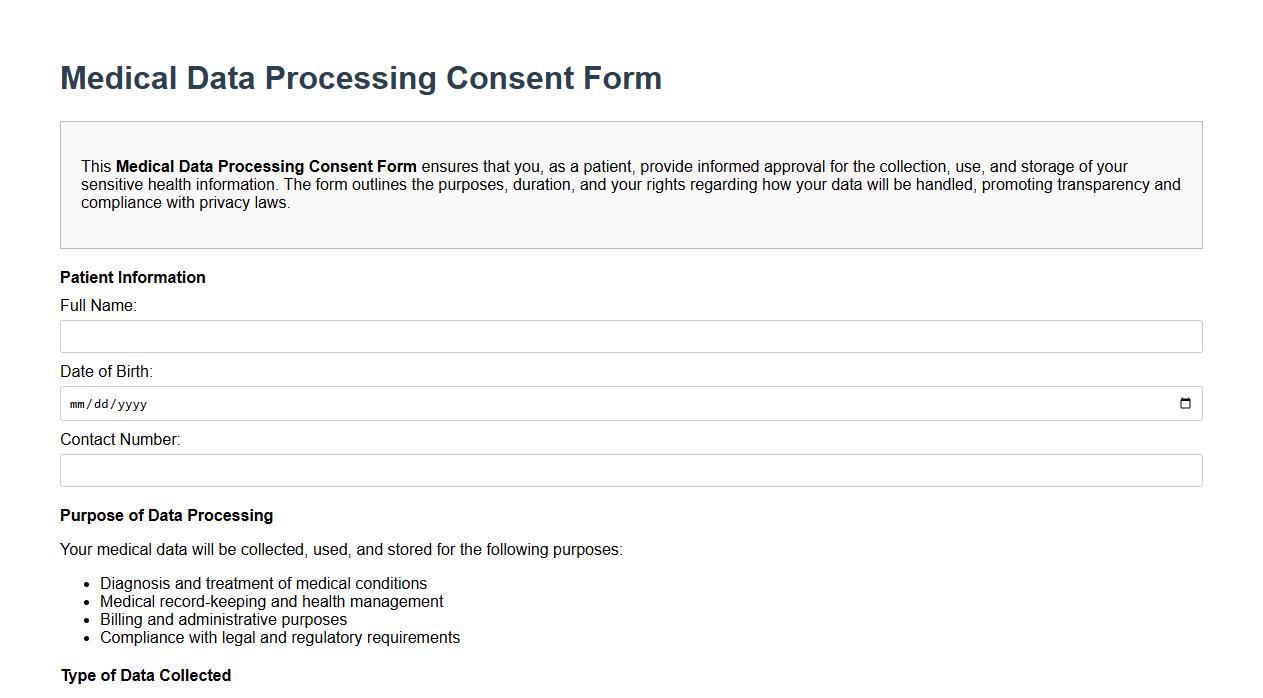The height and width of the screenshot is (698, 1263).
Task: Select the month segment in the date field
Action: click(77, 404)
